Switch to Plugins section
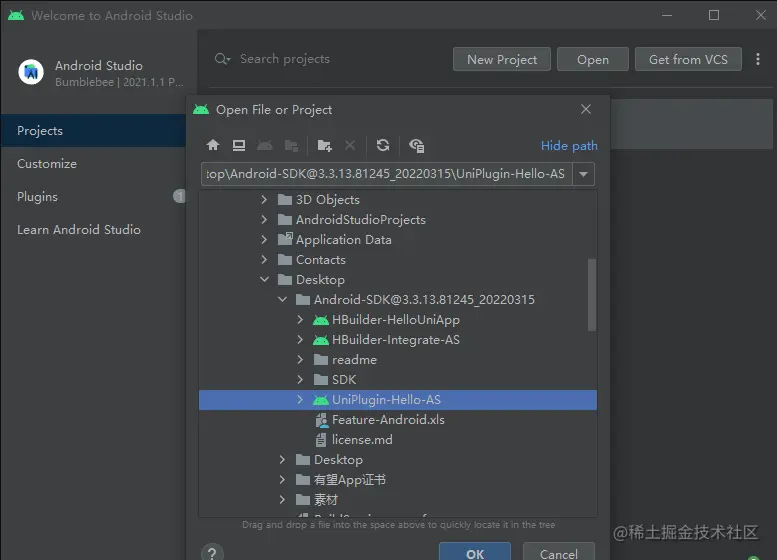This screenshot has width=777, height=560. pos(93,197)
